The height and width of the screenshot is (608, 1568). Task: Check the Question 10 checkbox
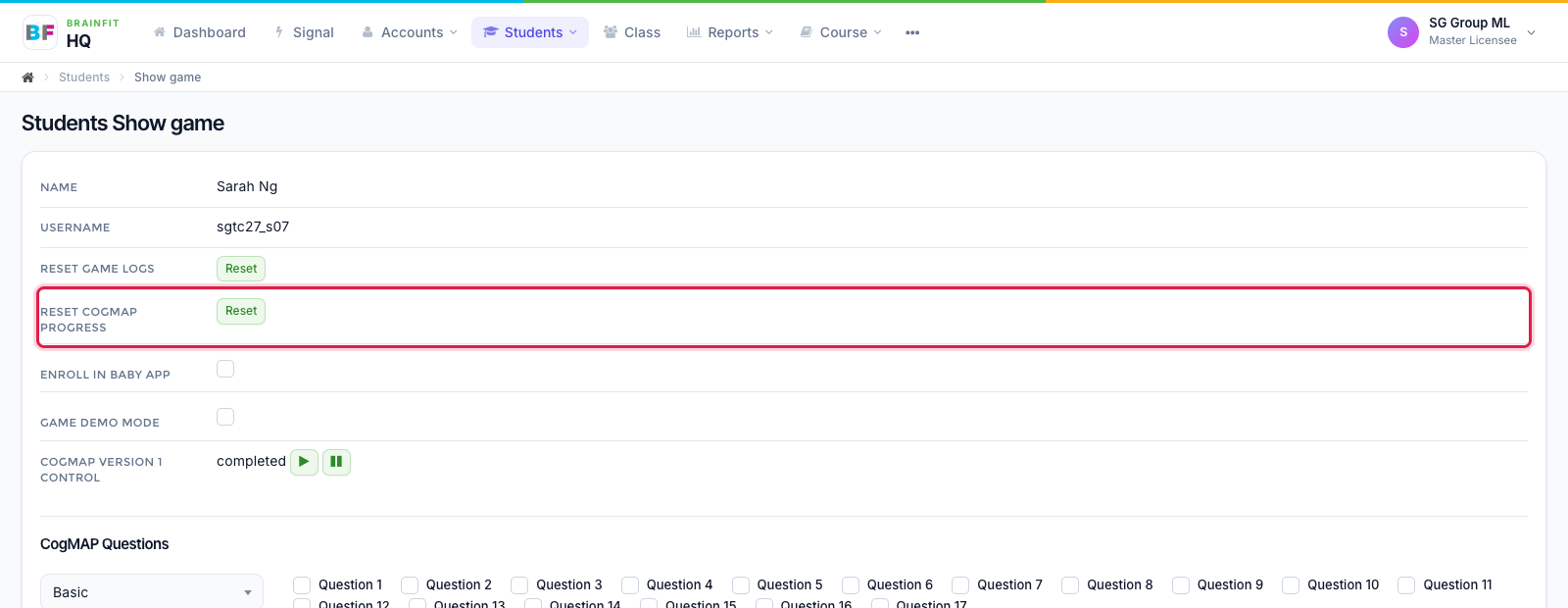(x=1291, y=585)
